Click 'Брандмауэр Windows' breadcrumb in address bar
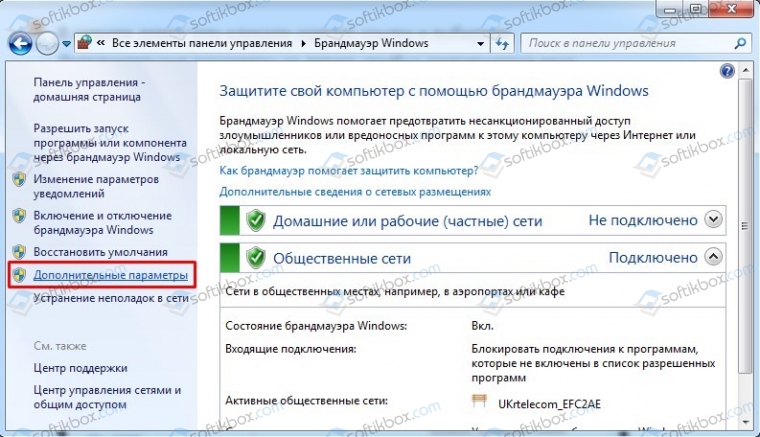This screenshot has width=760, height=437. [371, 43]
